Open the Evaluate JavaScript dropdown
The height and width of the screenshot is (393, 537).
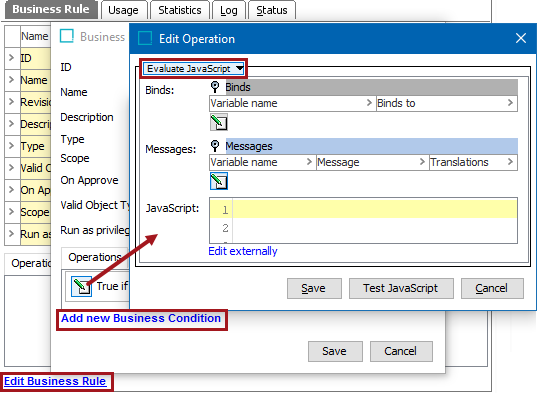coord(194,68)
